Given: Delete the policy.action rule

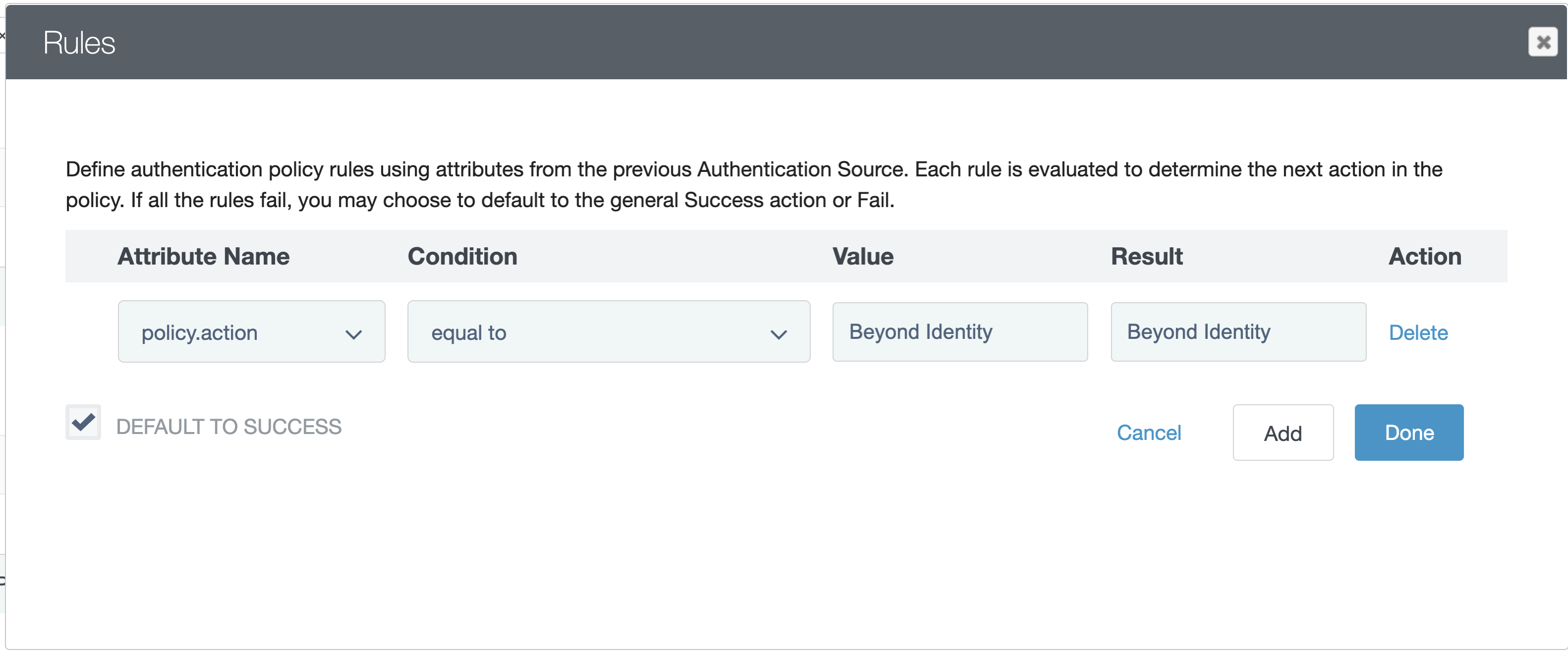Looking at the screenshot, I should tap(1418, 333).
